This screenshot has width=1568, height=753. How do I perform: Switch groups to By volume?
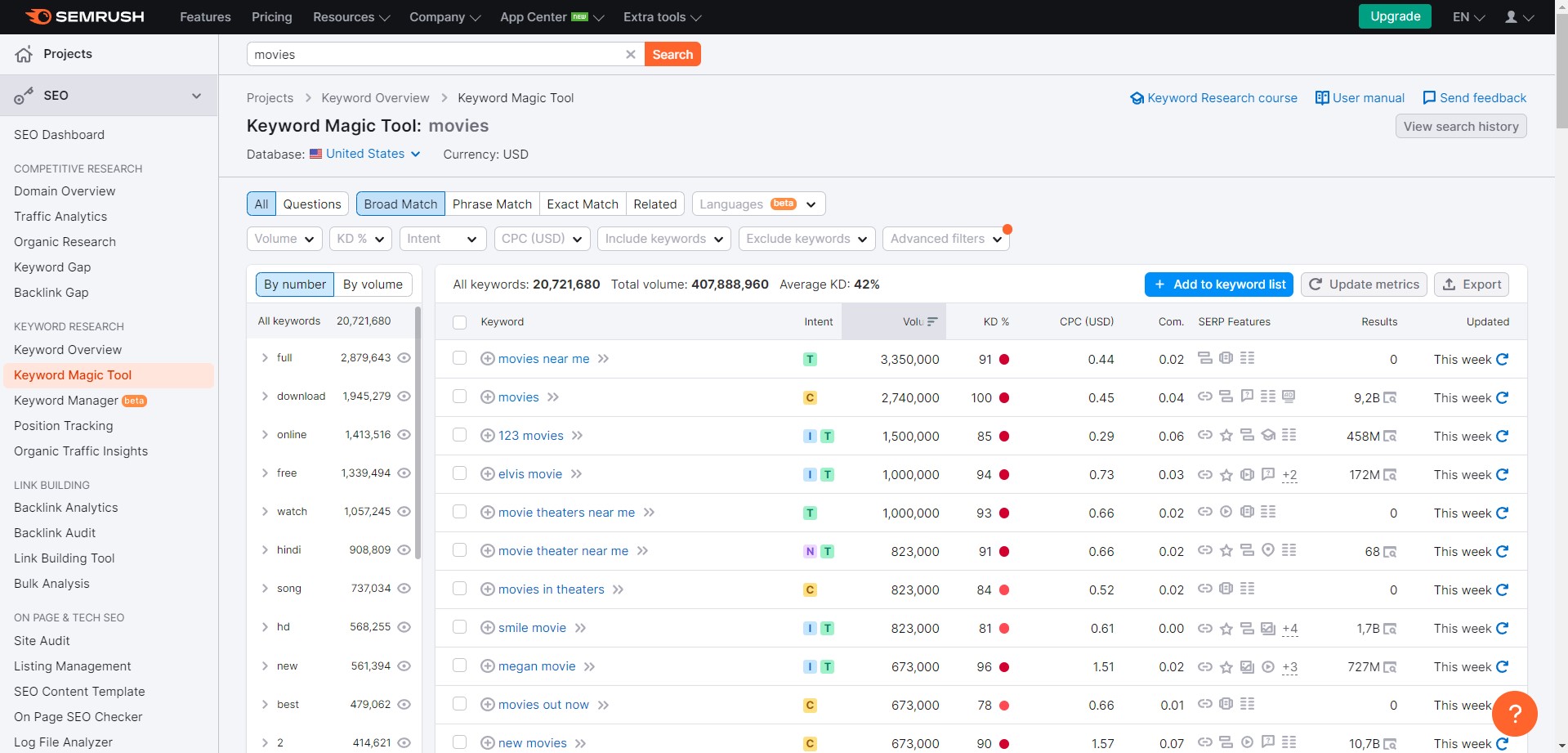(373, 285)
